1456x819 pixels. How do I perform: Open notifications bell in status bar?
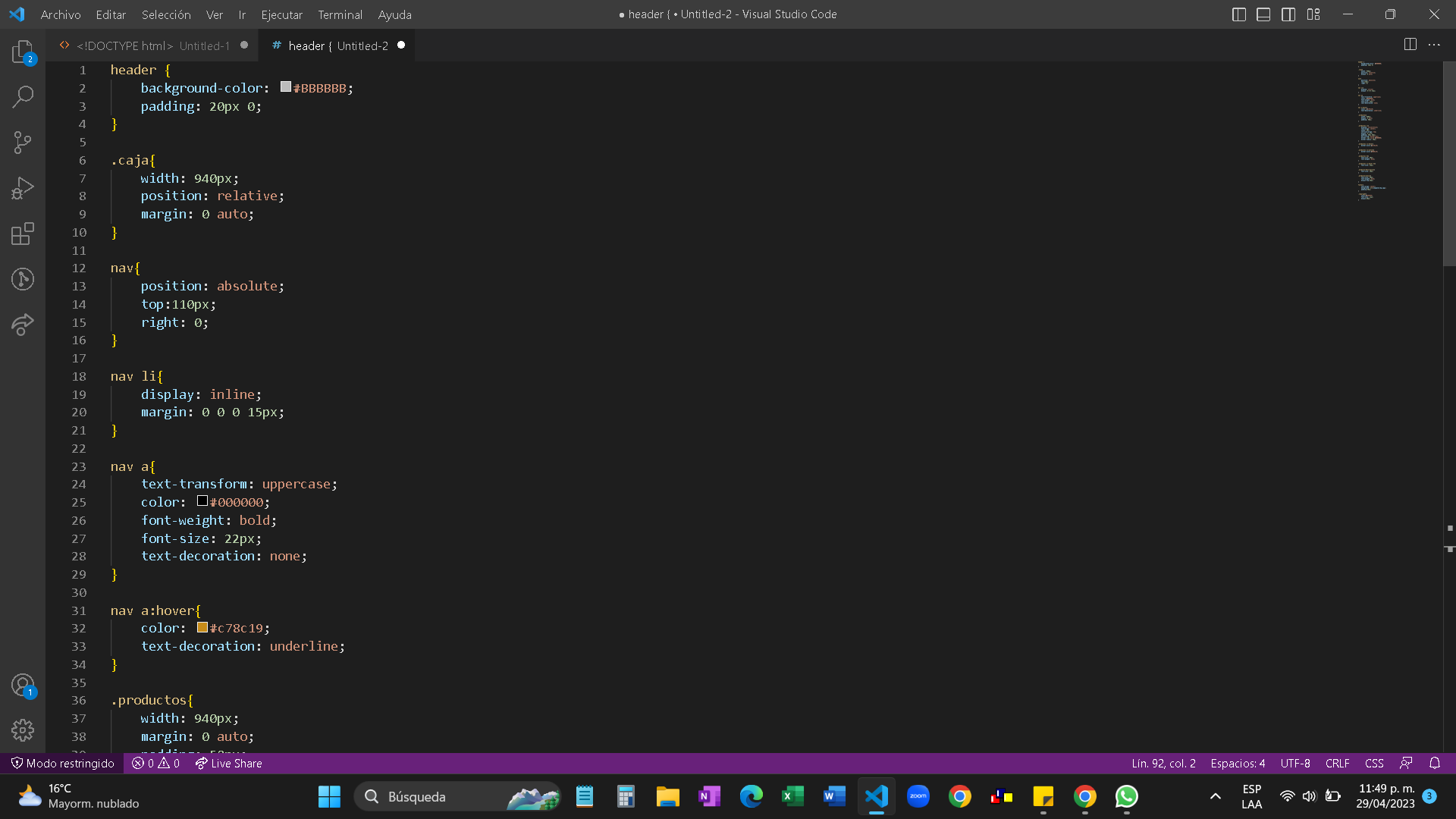(1435, 763)
